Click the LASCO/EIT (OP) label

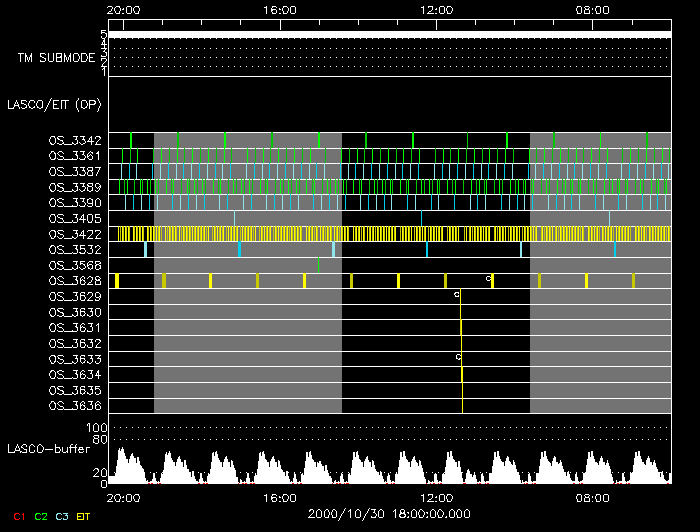(x=53, y=104)
